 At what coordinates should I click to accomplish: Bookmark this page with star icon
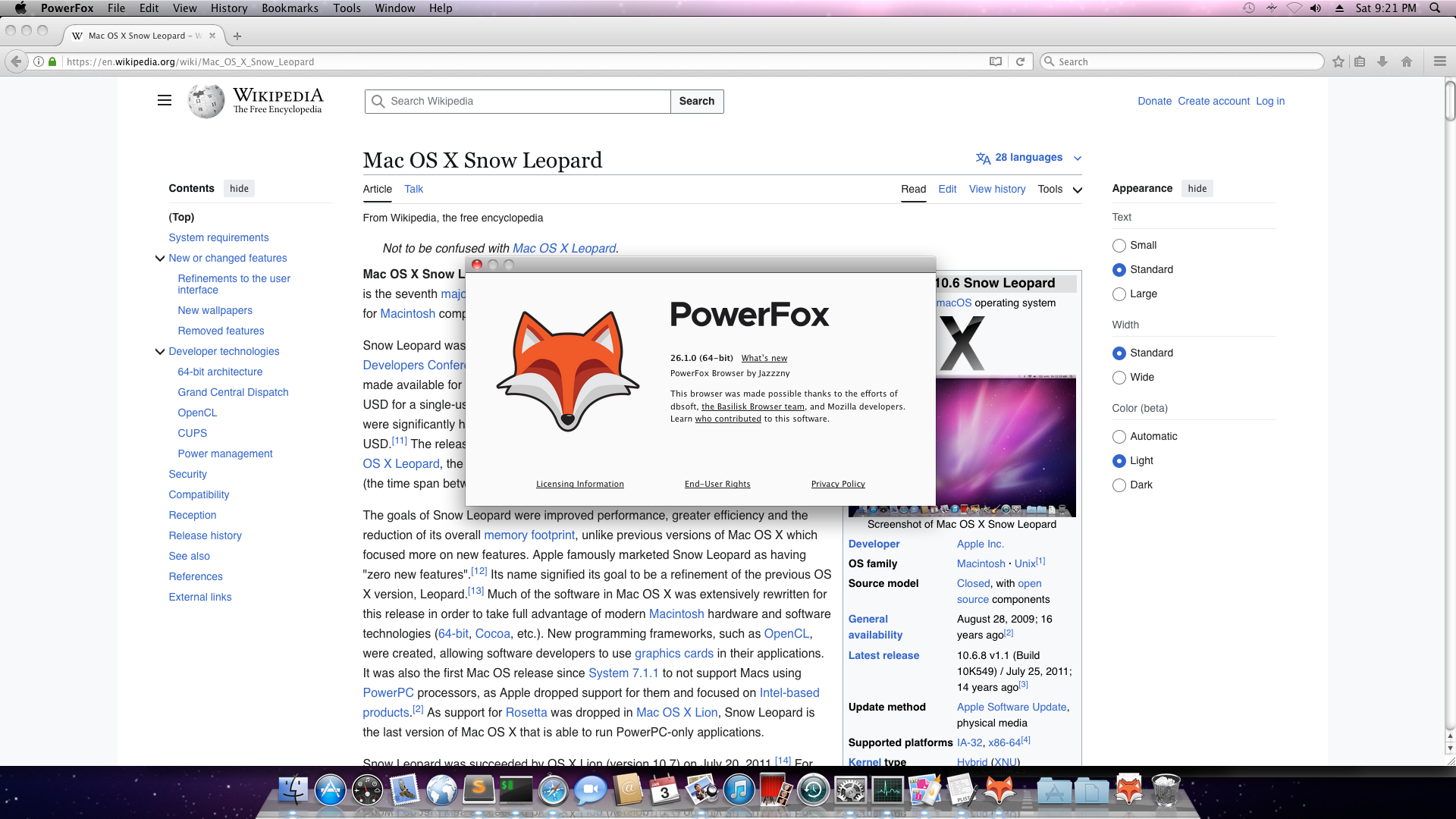(x=1338, y=61)
